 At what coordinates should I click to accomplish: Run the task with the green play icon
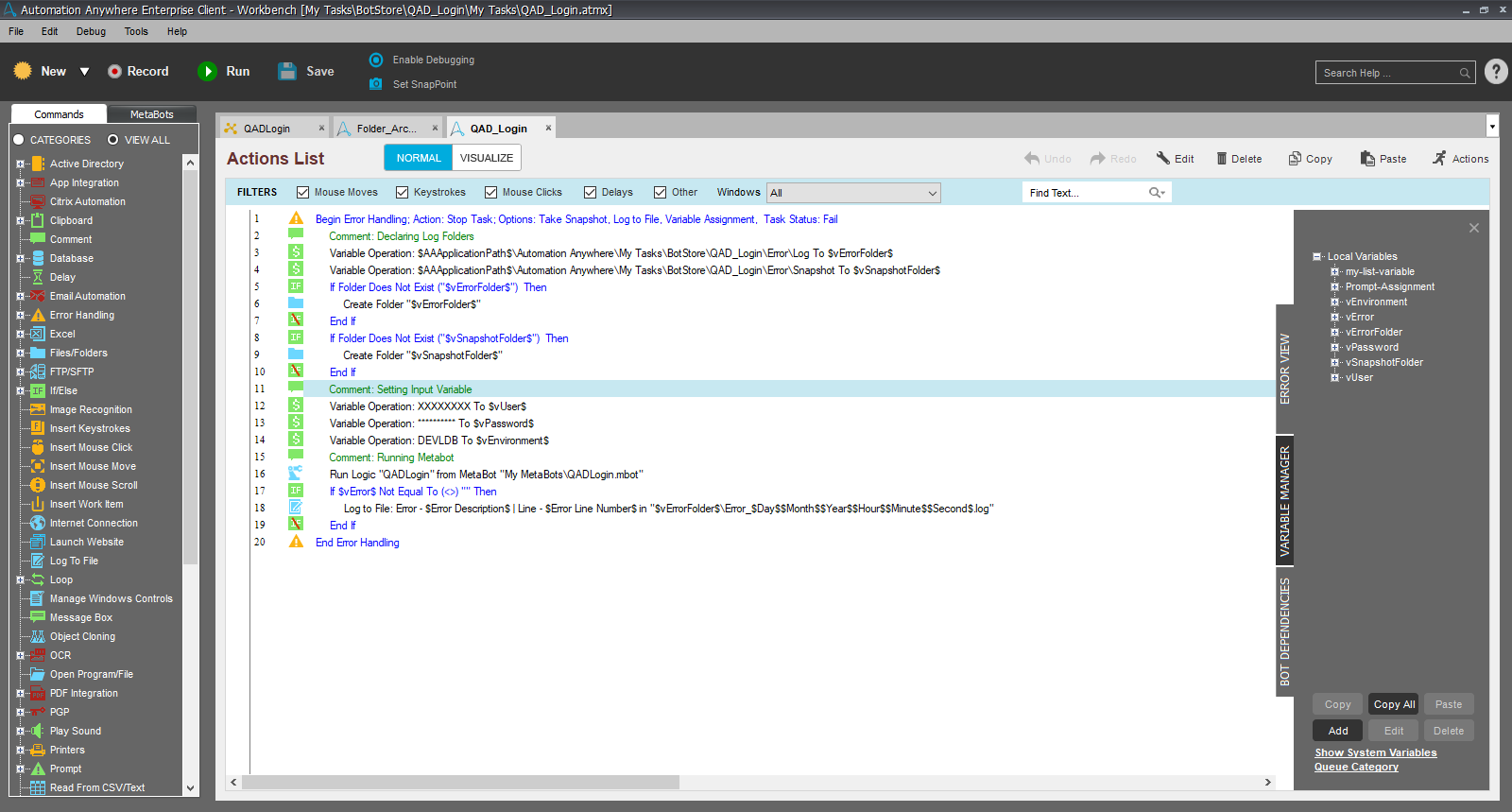click(x=207, y=72)
